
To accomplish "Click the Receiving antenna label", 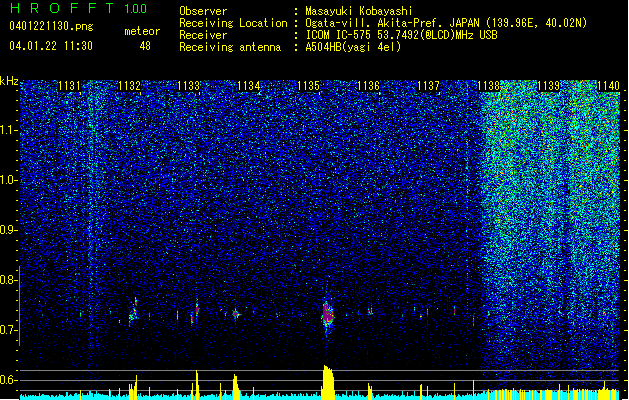I will click(230, 47).
